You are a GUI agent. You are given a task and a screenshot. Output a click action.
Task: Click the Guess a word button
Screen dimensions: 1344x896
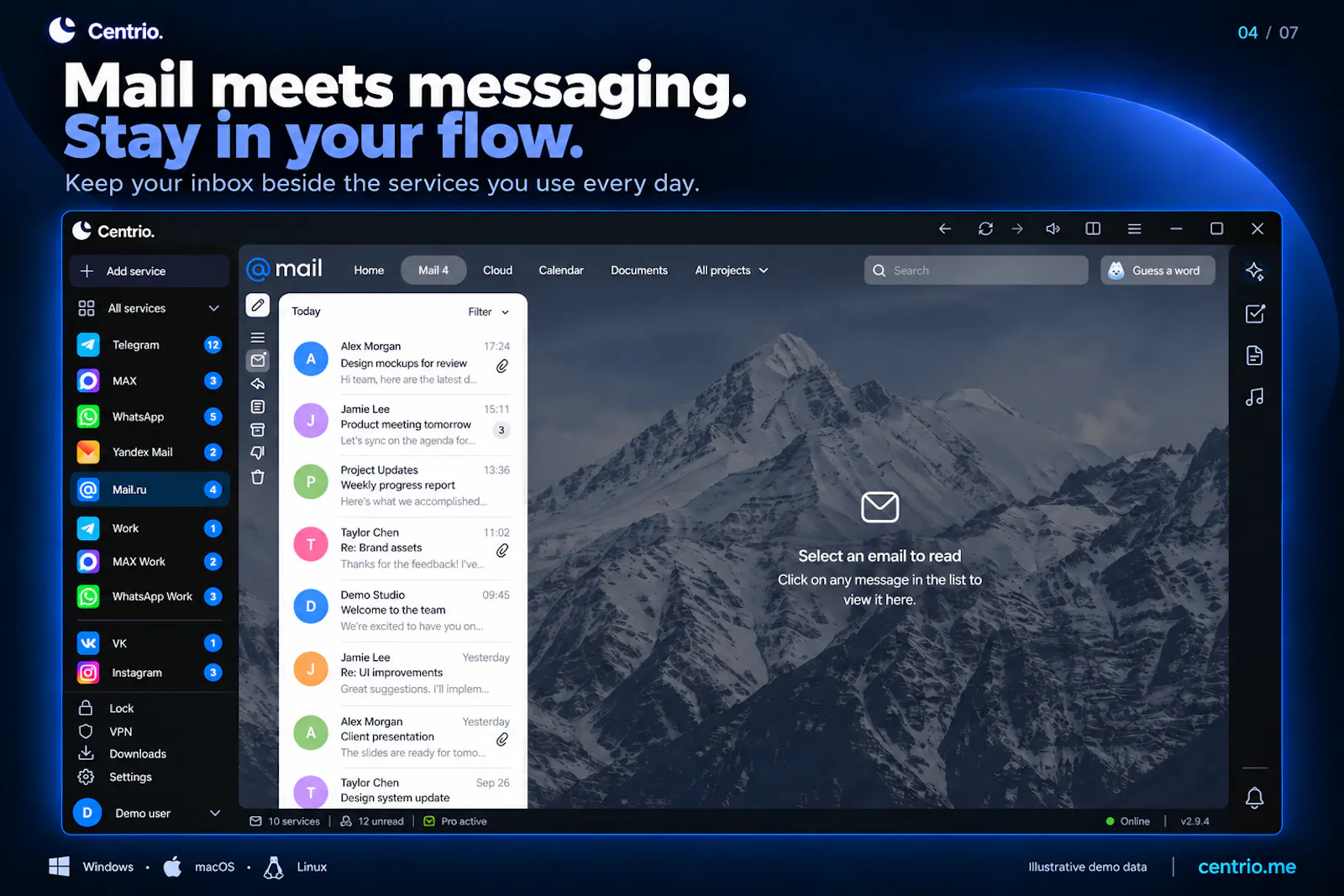coord(1158,270)
